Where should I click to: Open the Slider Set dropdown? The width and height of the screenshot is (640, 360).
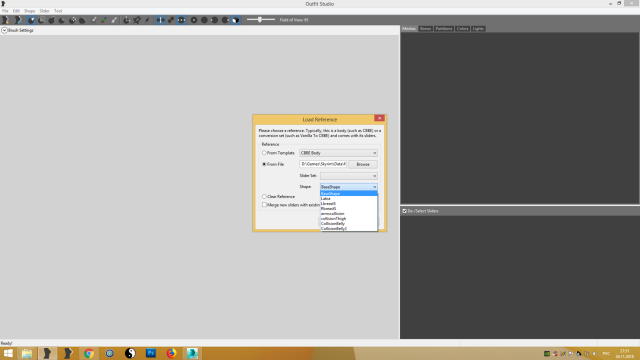[x=349, y=176]
